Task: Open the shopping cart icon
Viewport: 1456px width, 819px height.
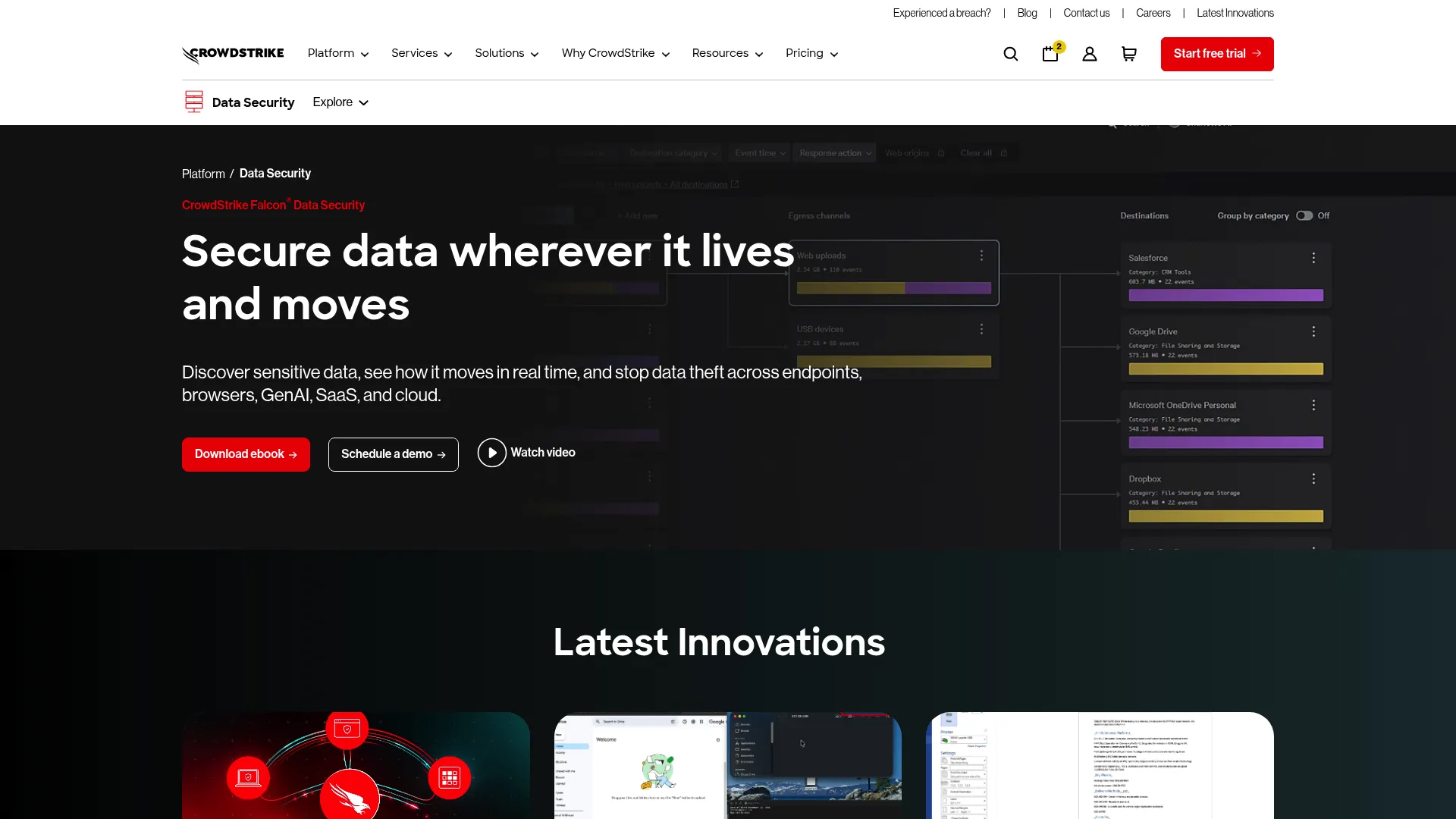Action: (1129, 54)
